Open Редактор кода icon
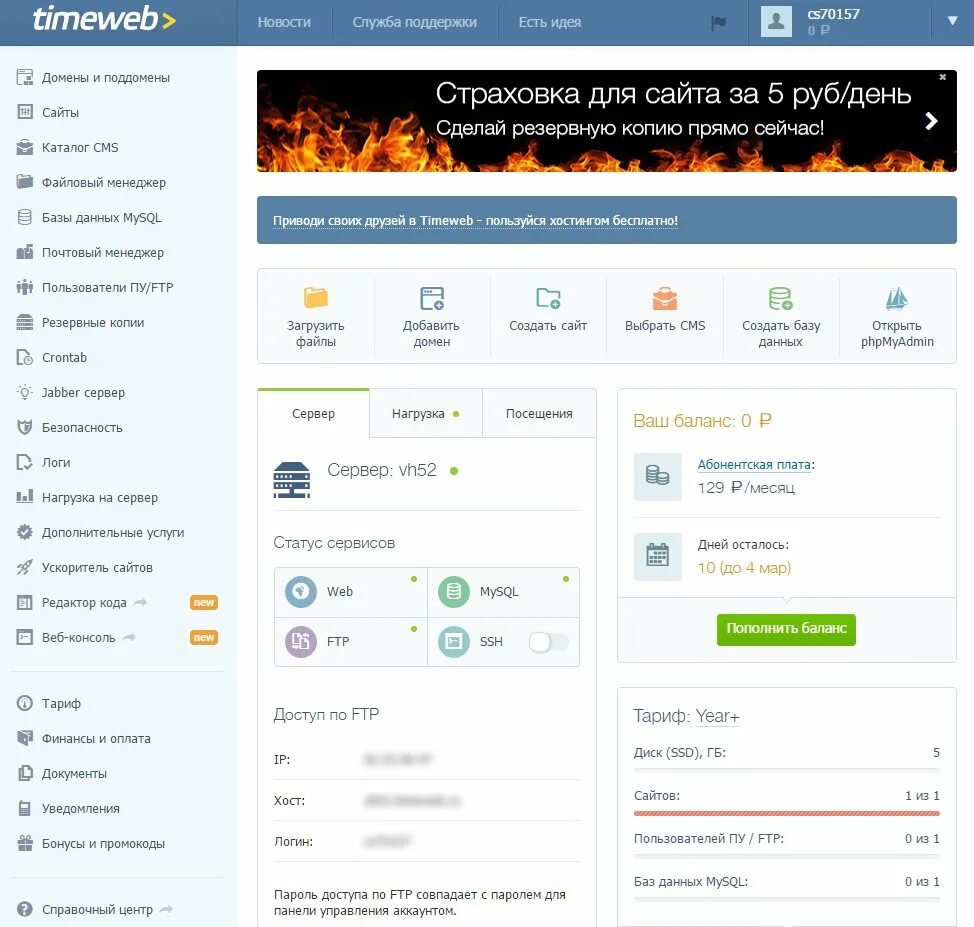Image resolution: width=974 pixels, height=927 pixels. 25,602
